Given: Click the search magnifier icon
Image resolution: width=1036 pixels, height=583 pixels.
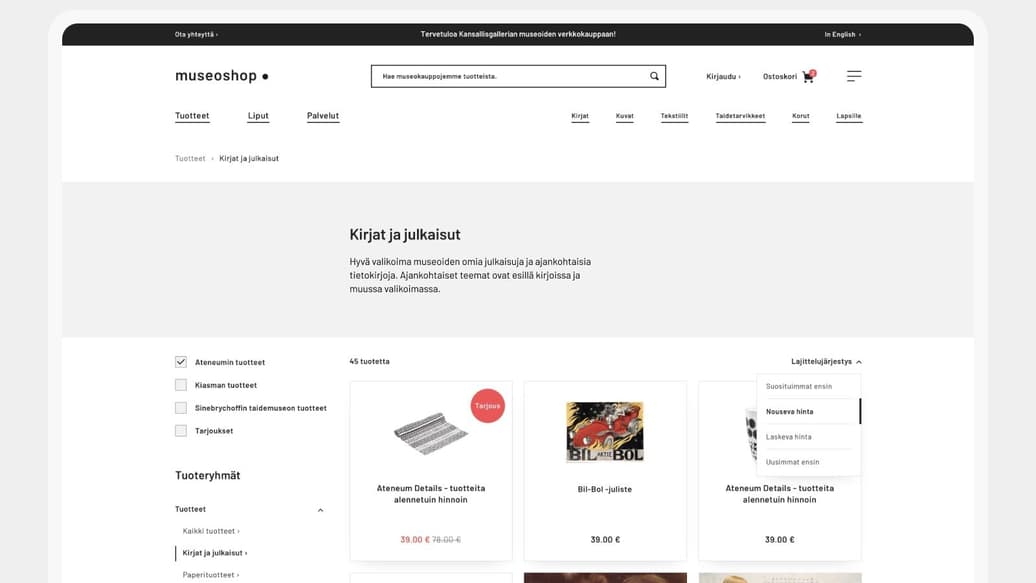Looking at the screenshot, I should click(x=654, y=76).
